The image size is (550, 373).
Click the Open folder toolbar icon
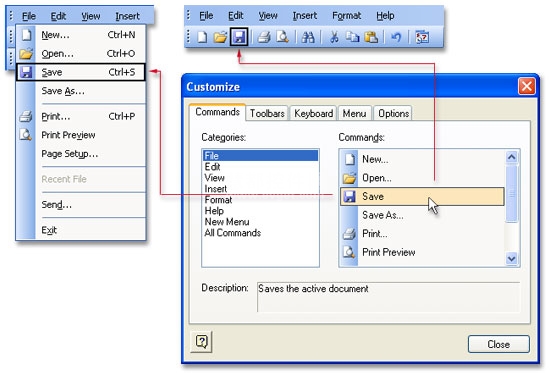tap(220, 37)
